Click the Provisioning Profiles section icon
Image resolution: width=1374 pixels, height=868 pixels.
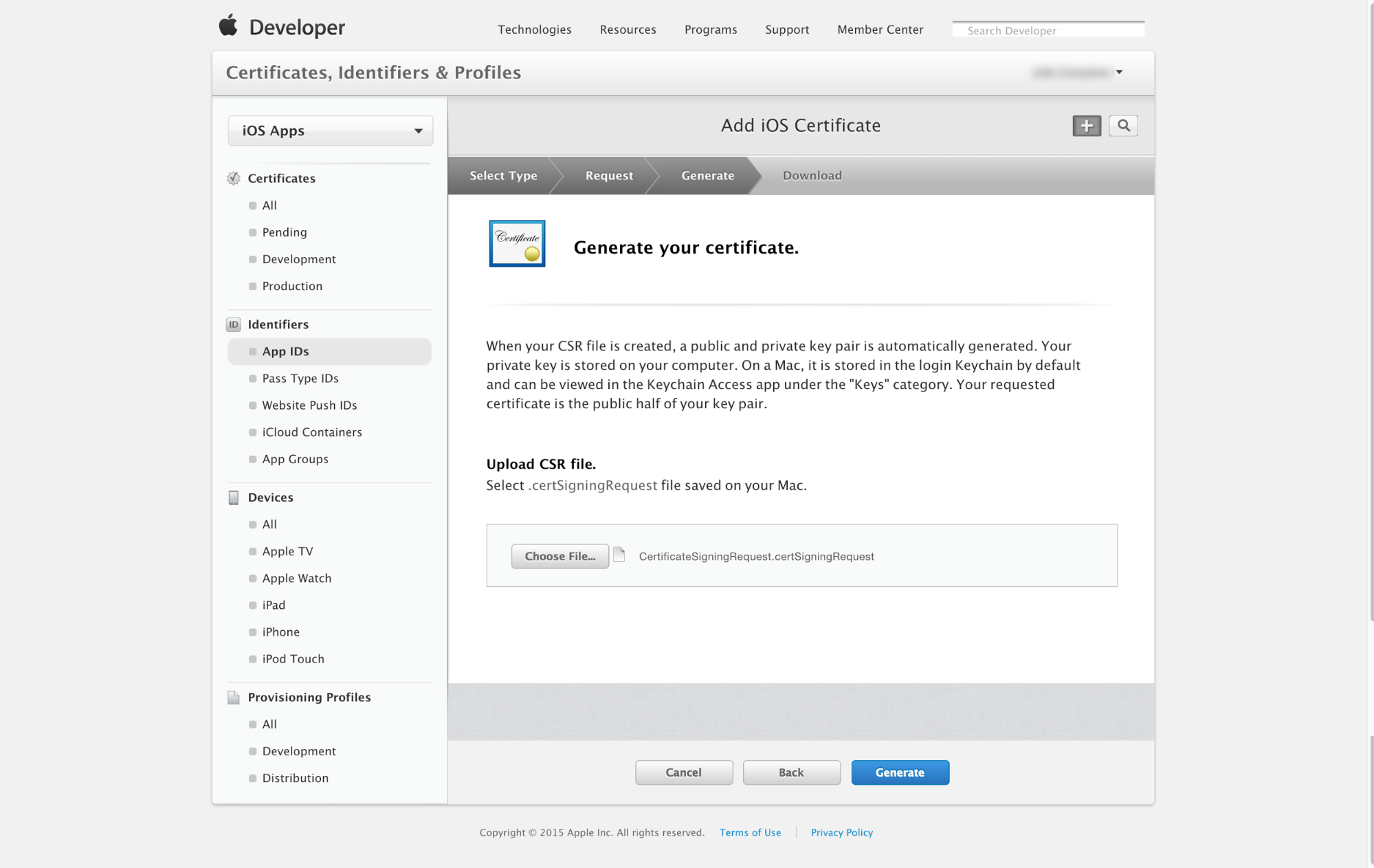click(234, 697)
